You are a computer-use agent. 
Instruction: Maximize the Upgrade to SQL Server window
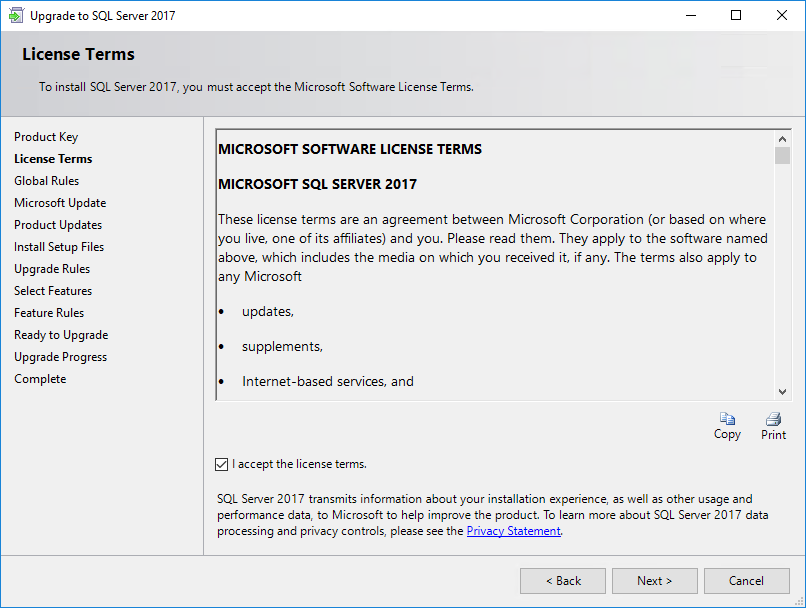pyautogui.click(x=736, y=15)
